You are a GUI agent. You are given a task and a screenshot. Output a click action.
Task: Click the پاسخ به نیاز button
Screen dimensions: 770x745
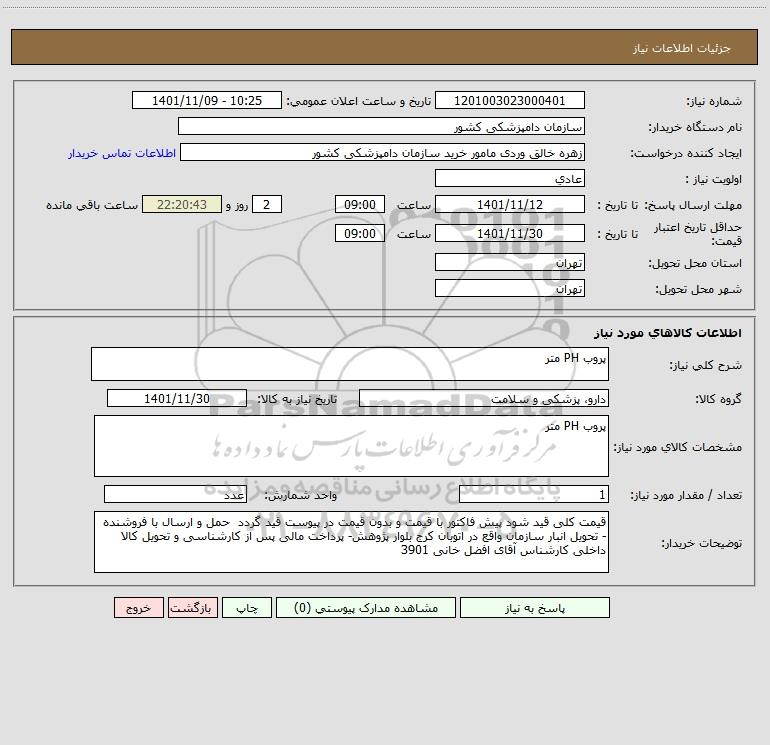(535, 608)
